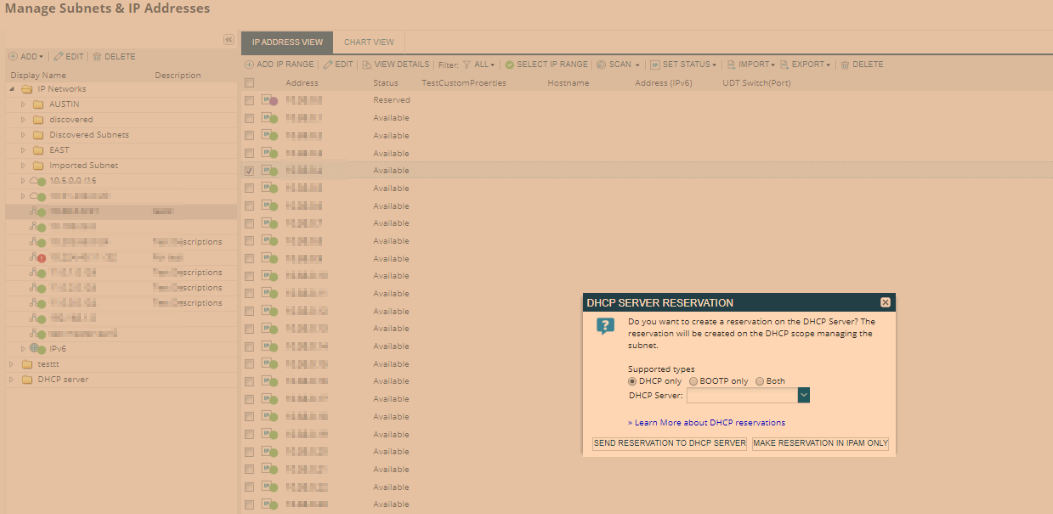1053x514 pixels.
Task: Switch to the Chart View tab
Action: tap(369, 42)
